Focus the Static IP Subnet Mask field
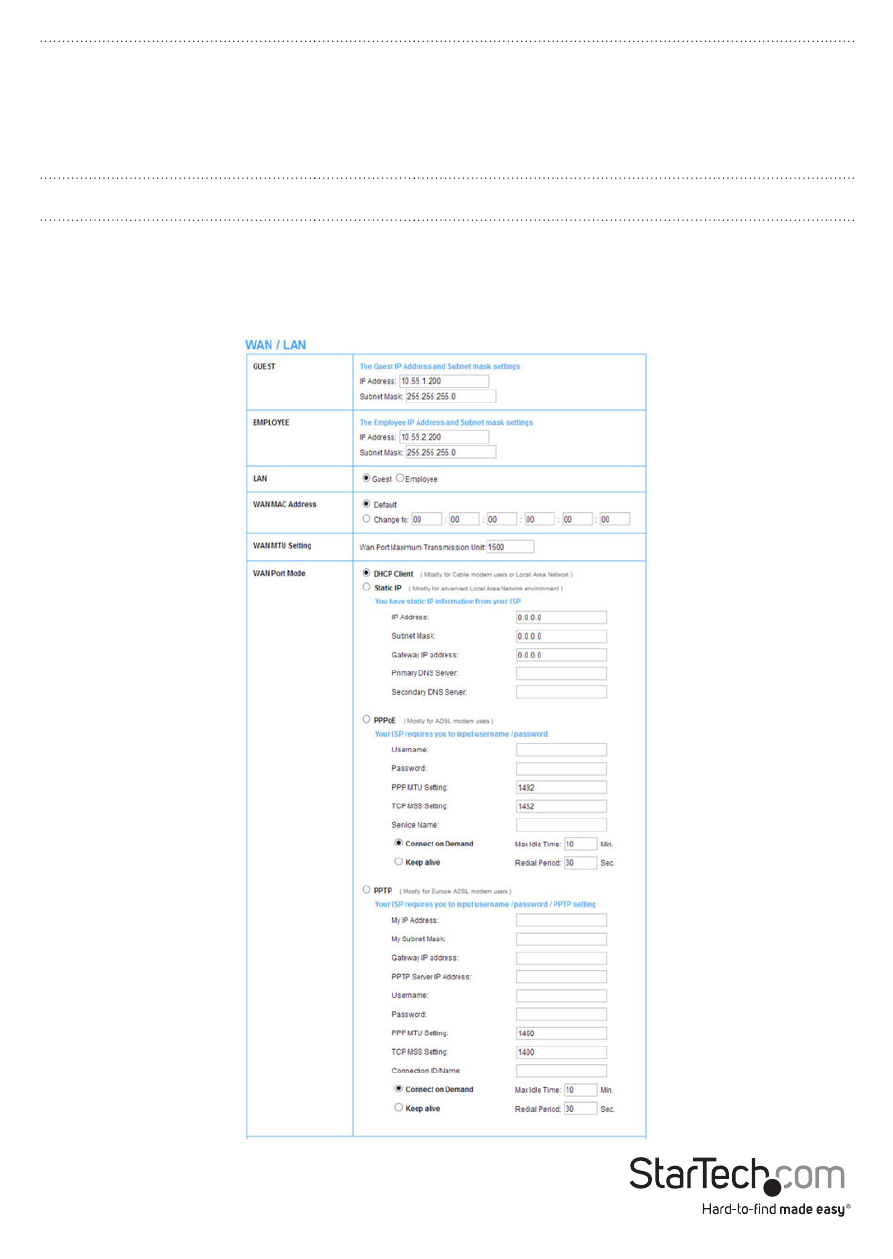The height and width of the screenshot is (1259, 893). click(x=561, y=636)
